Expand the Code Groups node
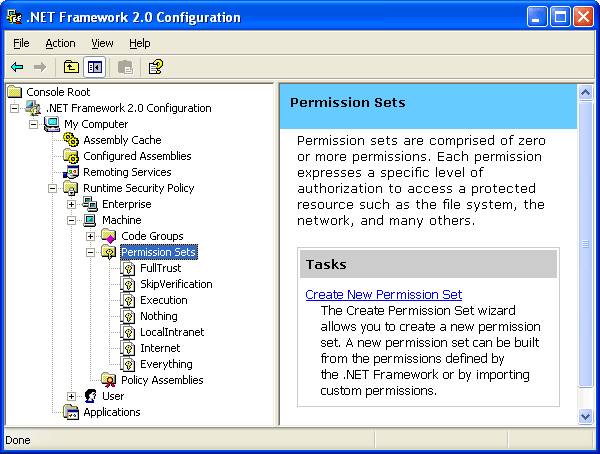Viewport: 600px width, 454px height. tap(91, 236)
